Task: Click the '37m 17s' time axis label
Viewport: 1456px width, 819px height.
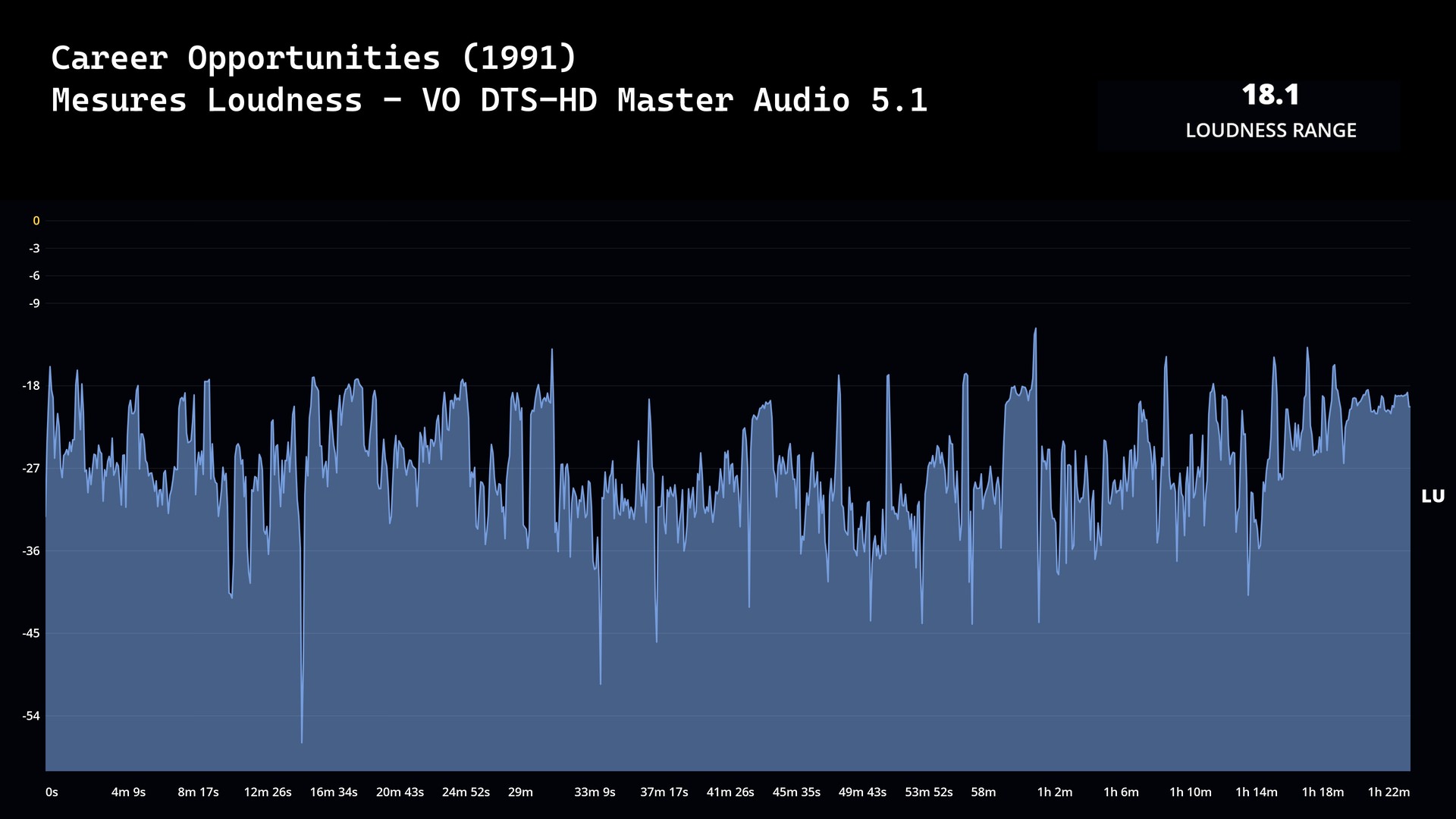Action: (x=664, y=792)
